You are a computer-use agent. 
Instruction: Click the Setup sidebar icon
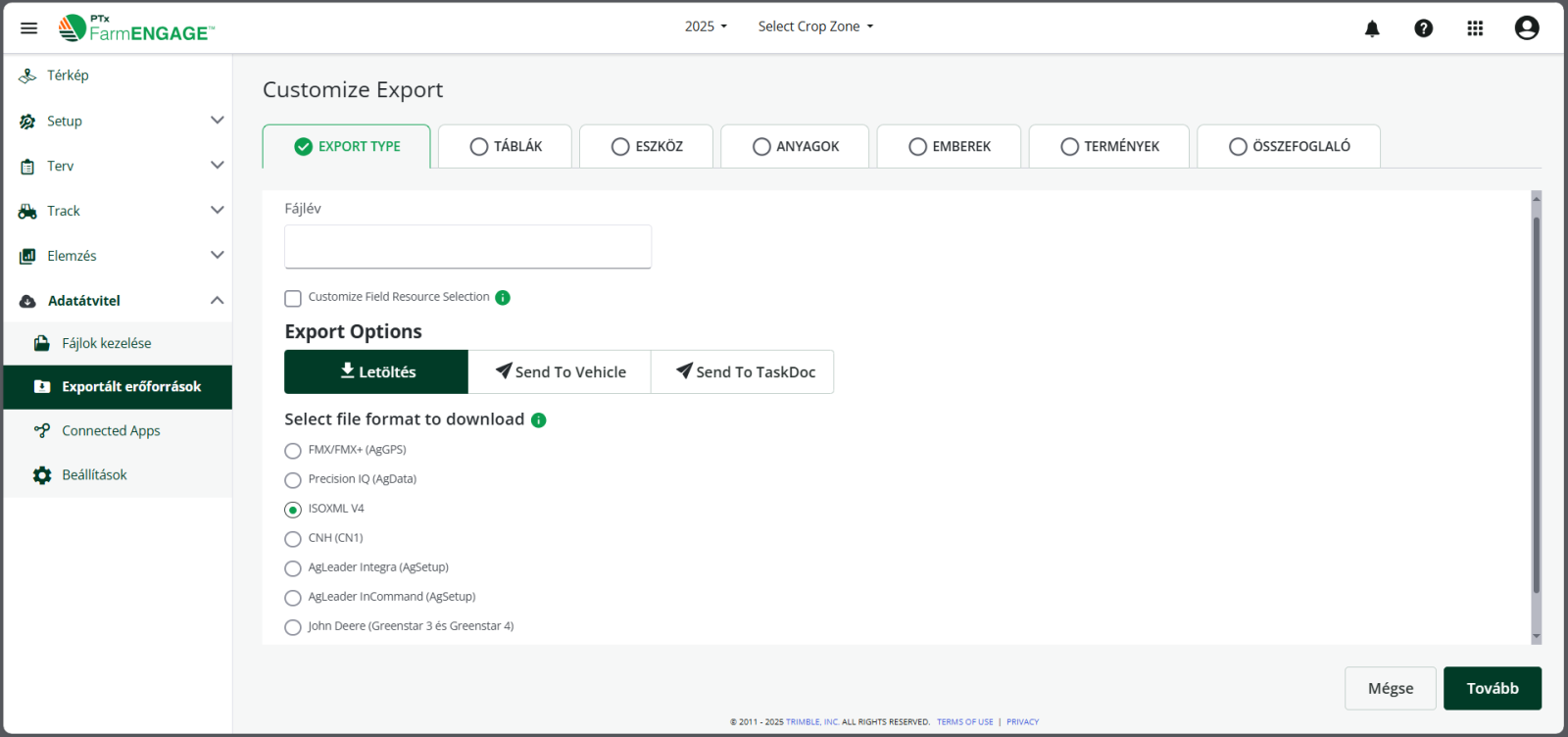pos(27,122)
